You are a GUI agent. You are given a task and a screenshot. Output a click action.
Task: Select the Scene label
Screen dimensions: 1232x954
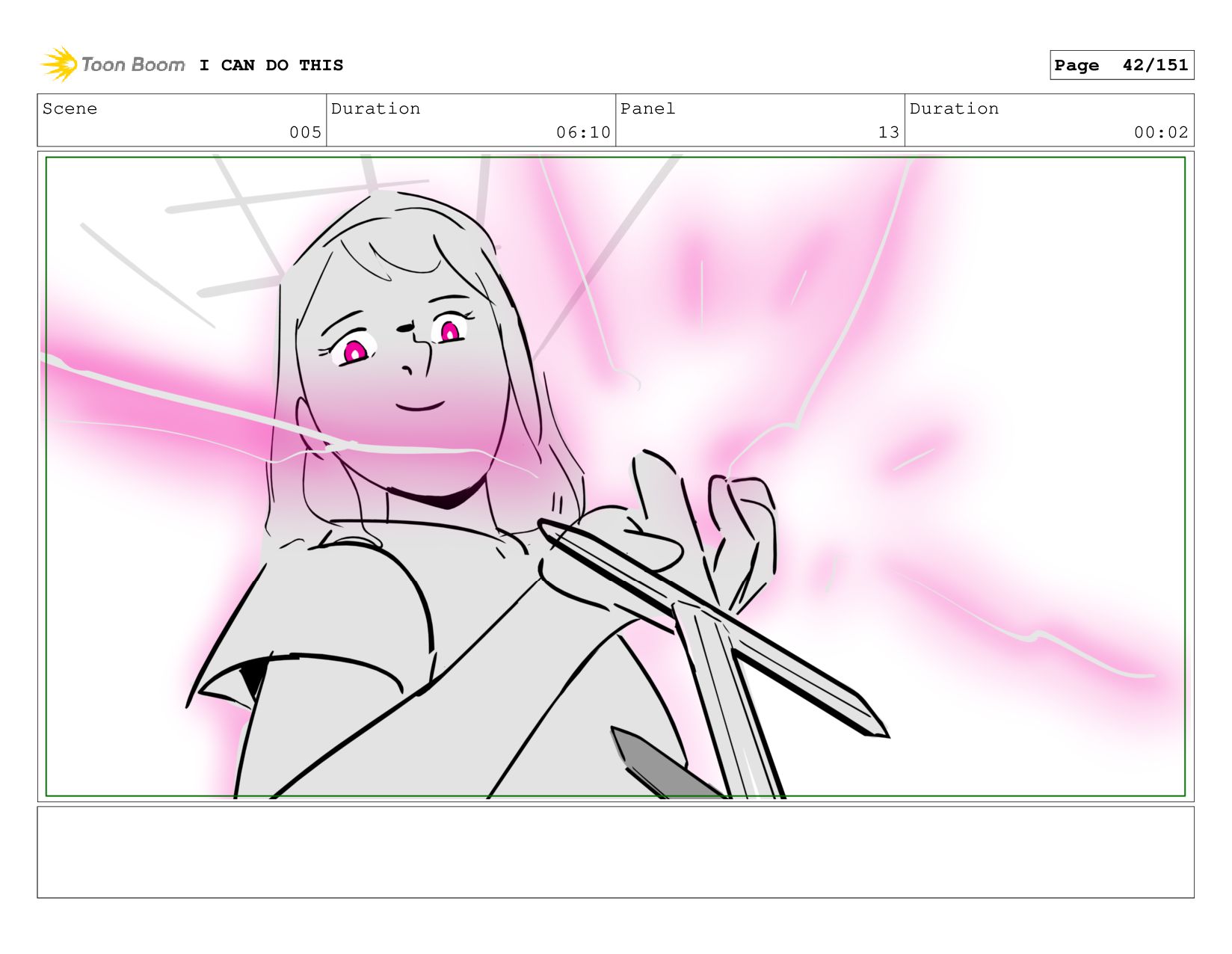(70, 108)
